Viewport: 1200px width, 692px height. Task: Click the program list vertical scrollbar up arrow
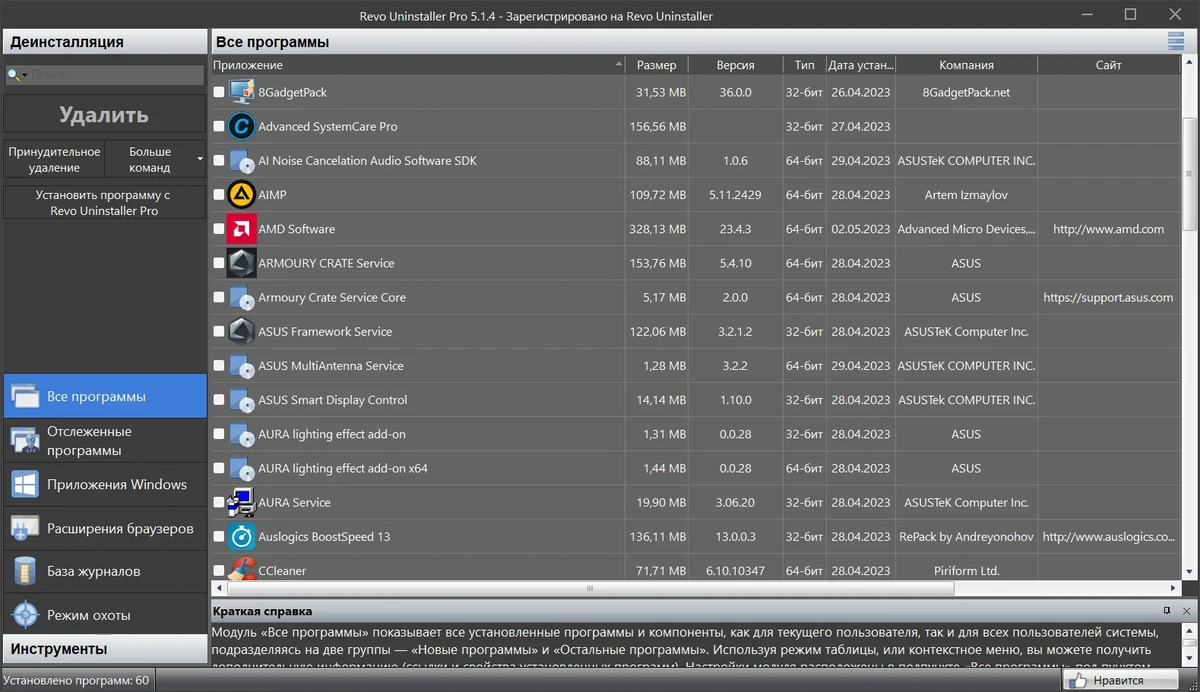(1190, 62)
